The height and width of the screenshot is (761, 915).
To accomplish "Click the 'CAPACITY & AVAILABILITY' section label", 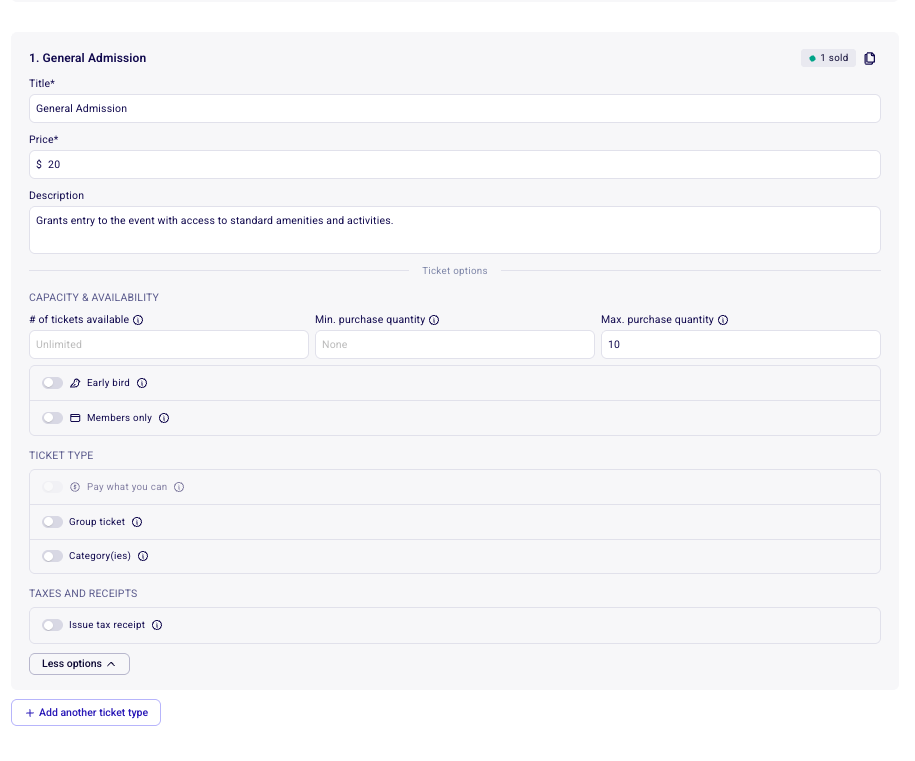I will point(94,298).
